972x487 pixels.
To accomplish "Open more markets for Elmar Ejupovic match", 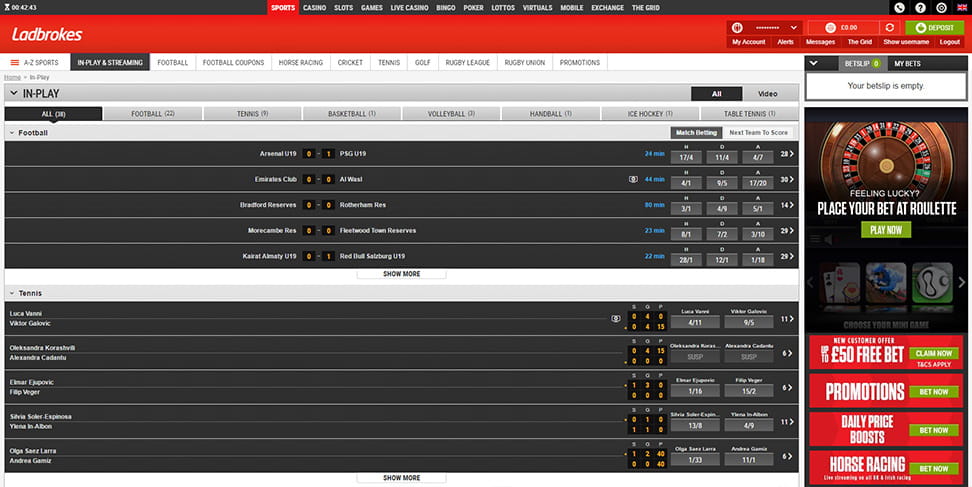I will pyautogui.click(x=787, y=388).
